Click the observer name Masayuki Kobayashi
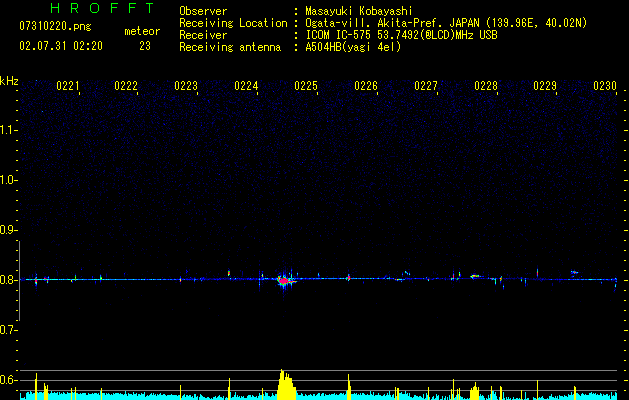Image resolution: width=629 pixels, height=400 pixels. (359, 11)
